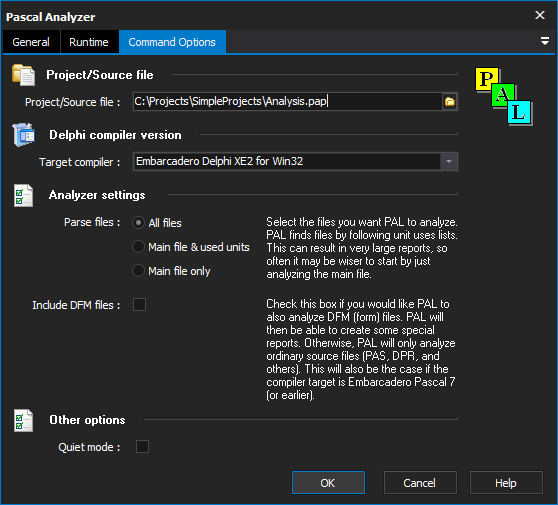
Task: Click into the Project/Source file path field
Action: click(287, 102)
